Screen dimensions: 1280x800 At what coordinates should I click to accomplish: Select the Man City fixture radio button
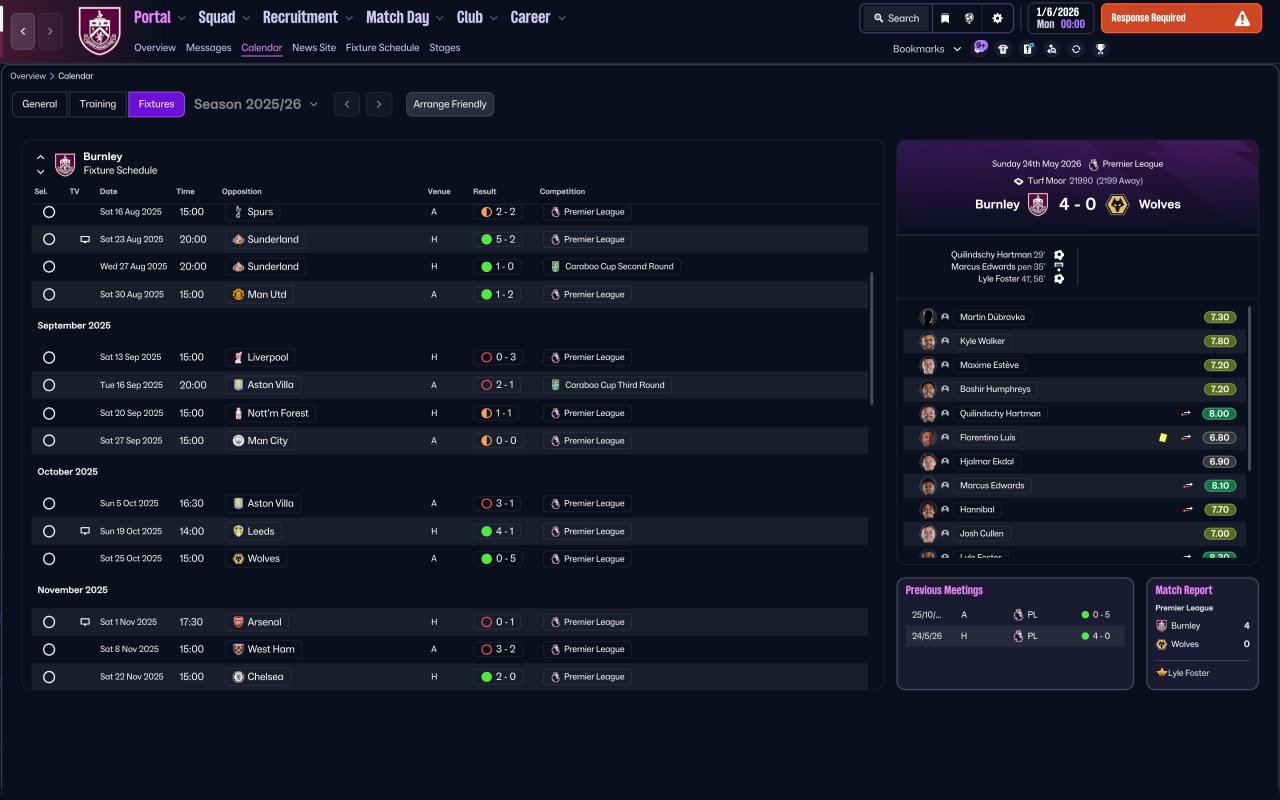point(49,441)
